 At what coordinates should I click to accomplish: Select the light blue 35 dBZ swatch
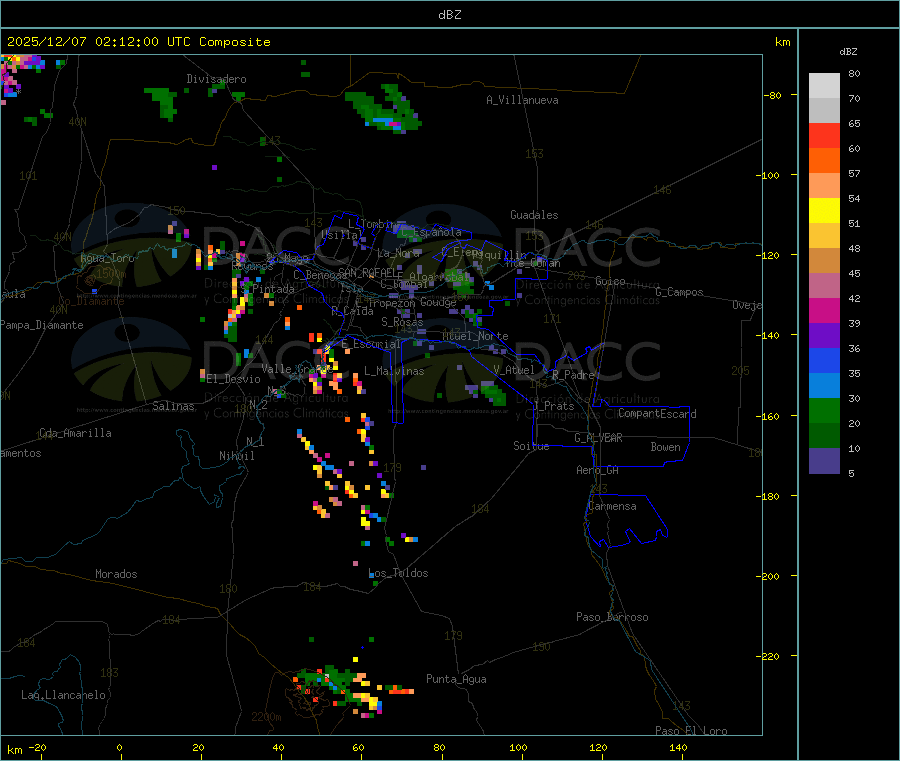coord(824,385)
